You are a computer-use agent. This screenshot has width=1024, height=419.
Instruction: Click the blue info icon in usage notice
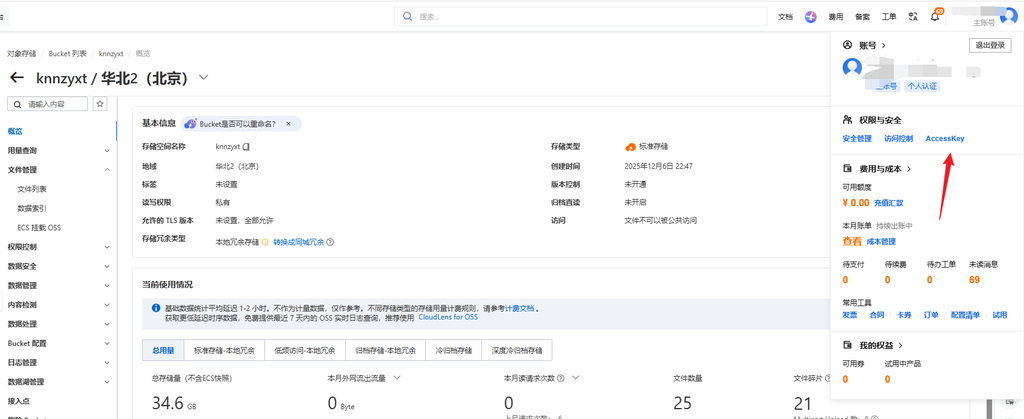coord(156,308)
